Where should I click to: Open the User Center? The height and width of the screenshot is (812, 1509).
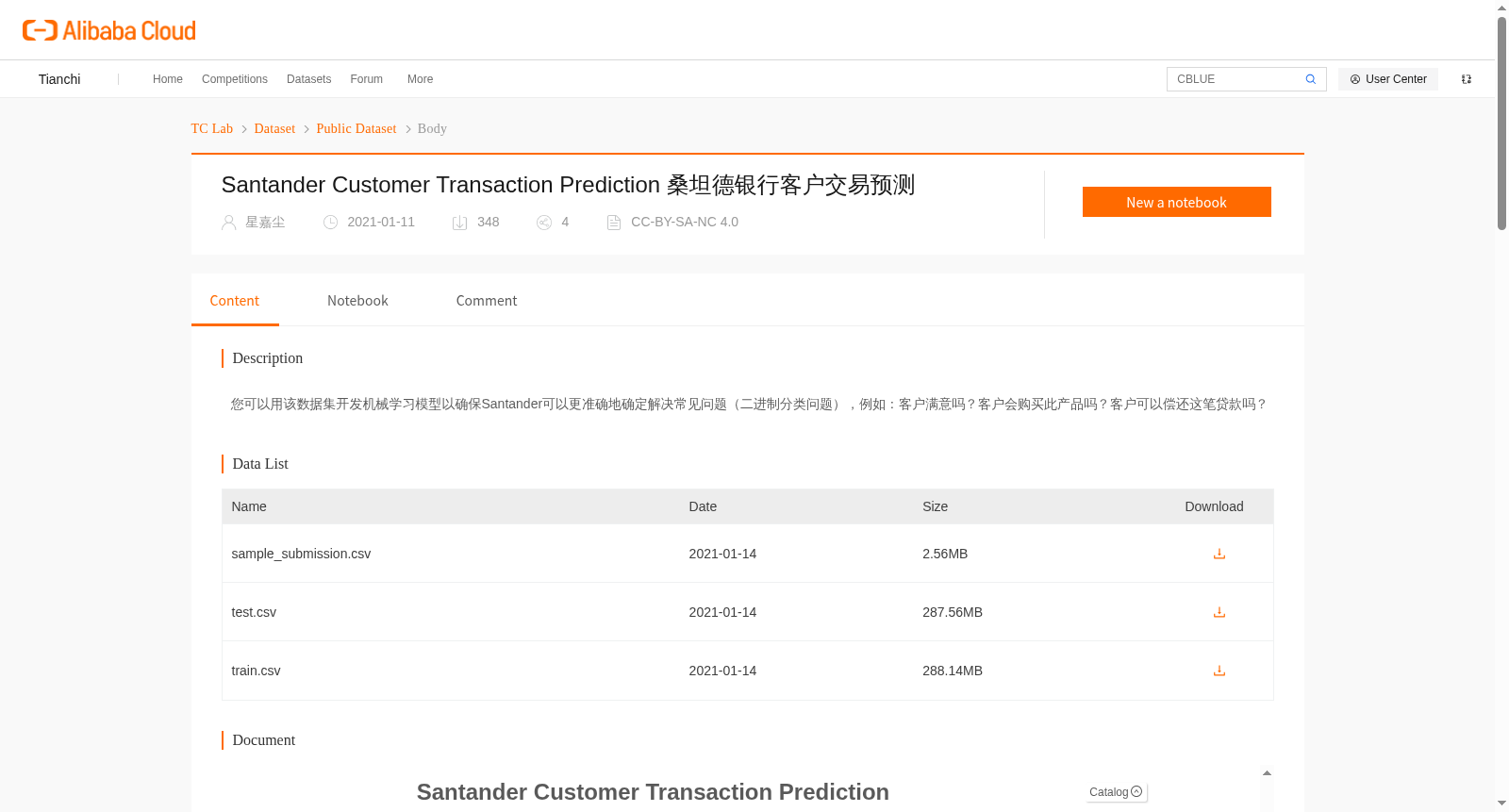tap(1388, 79)
